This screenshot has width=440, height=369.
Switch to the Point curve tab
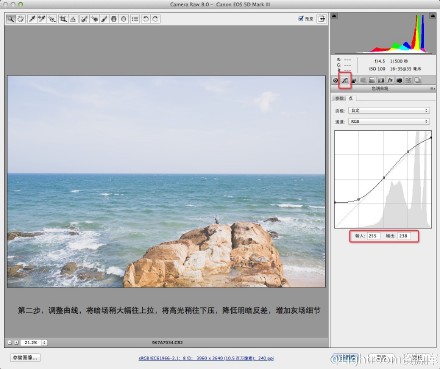(351, 98)
